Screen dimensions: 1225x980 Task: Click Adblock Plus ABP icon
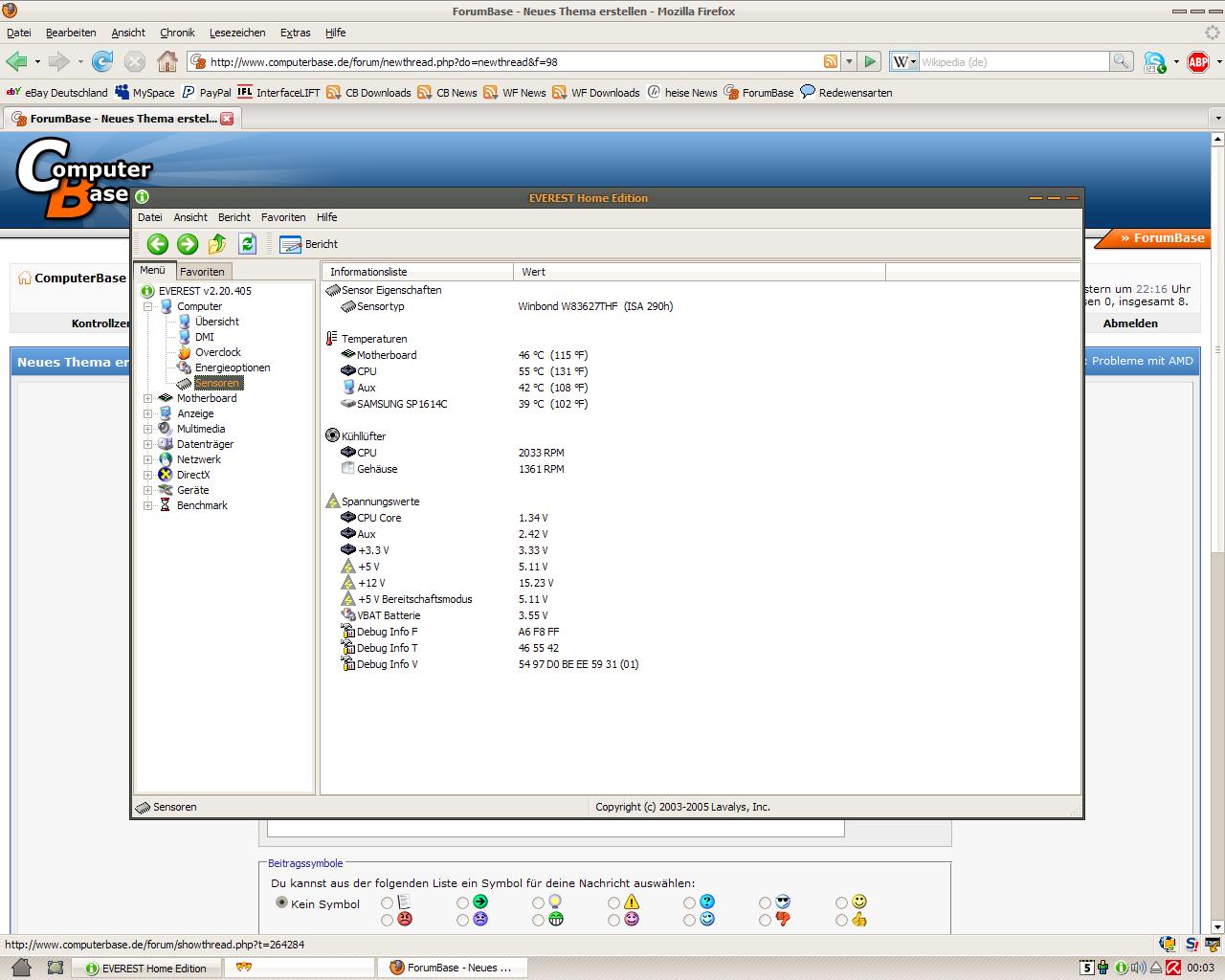click(x=1197, y=62)
